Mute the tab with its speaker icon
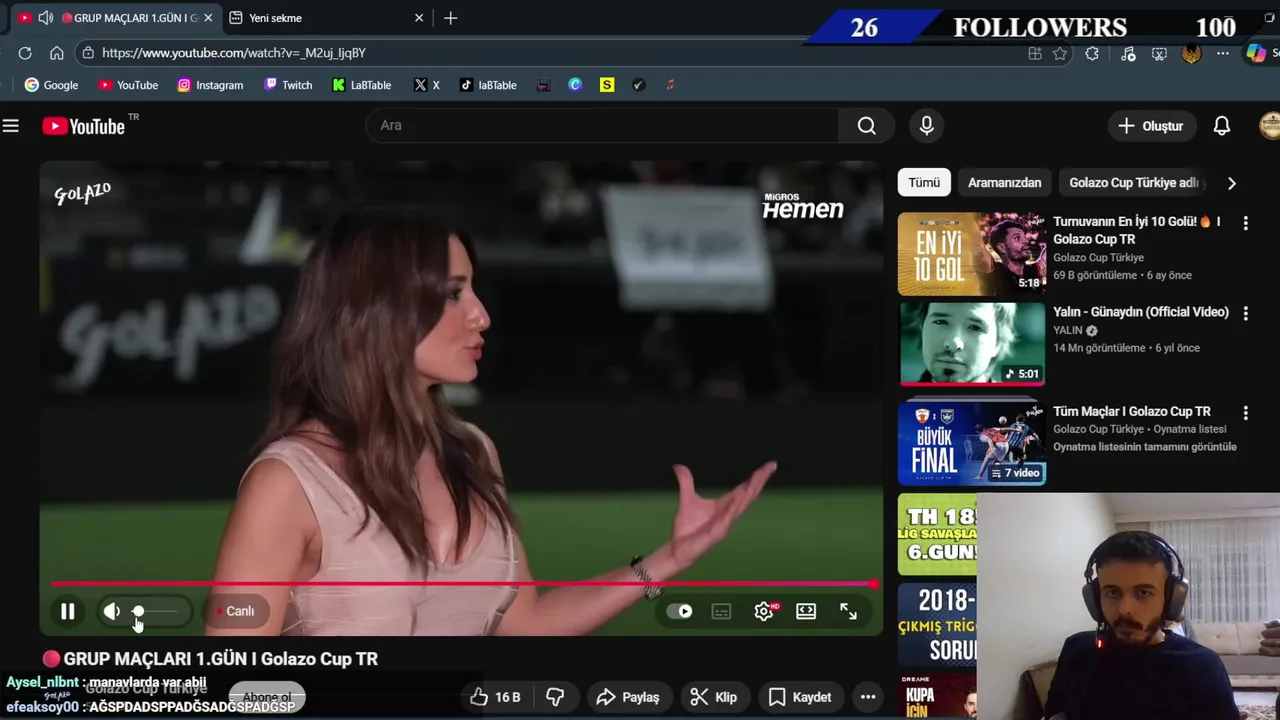1280x720 pixels. [x=45, y=18]
